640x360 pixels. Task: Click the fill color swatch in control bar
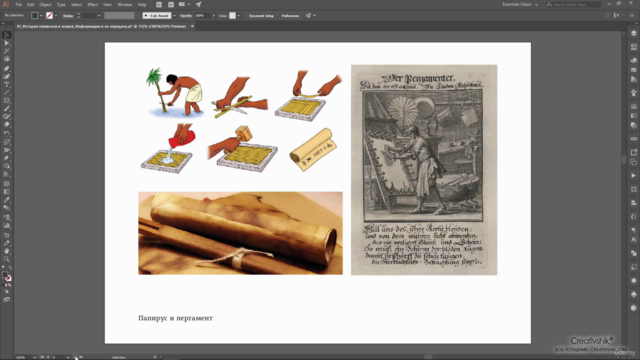35,16
